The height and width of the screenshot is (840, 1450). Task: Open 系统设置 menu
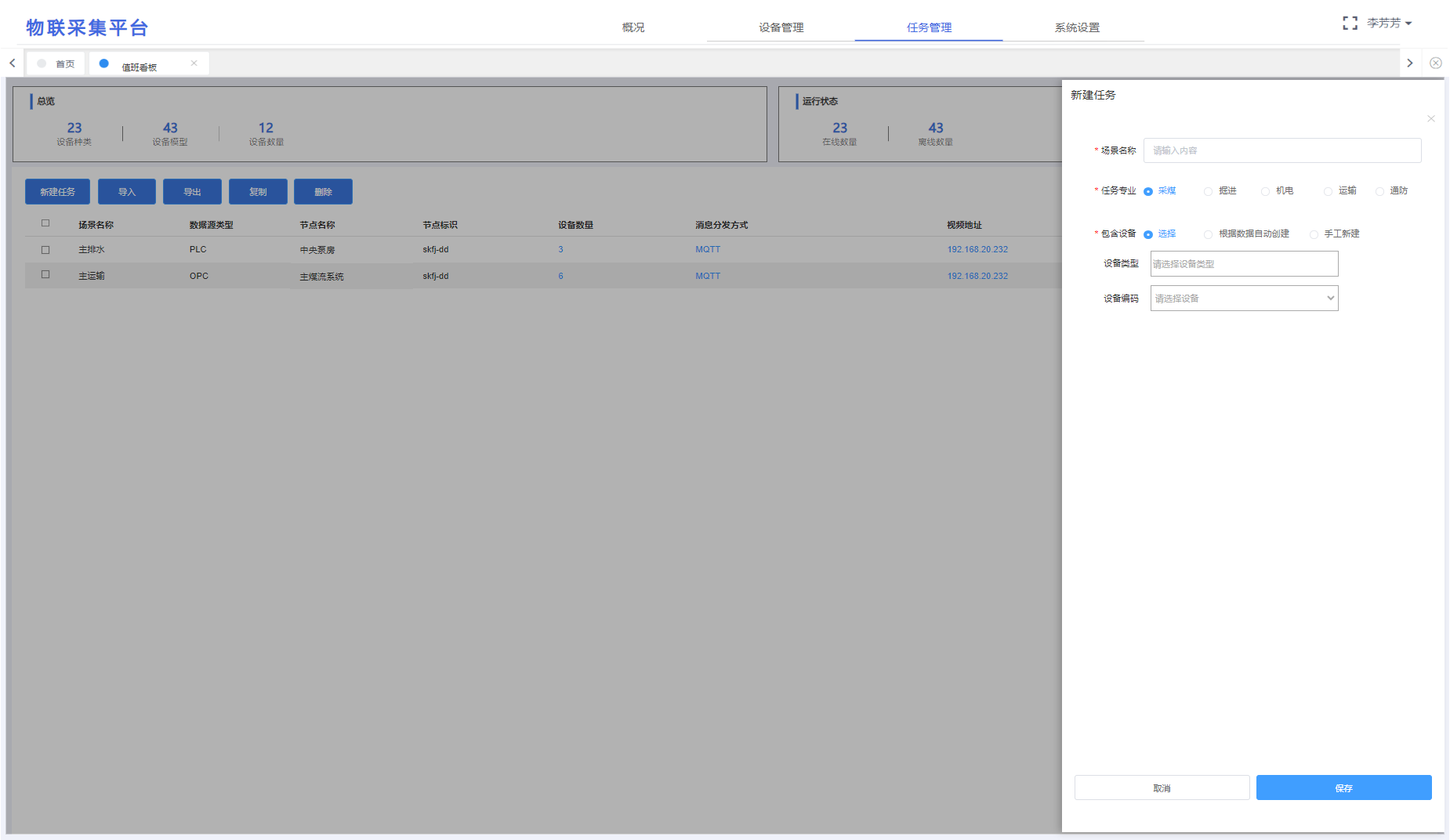pyautogui.click(x=1078, y=27)
